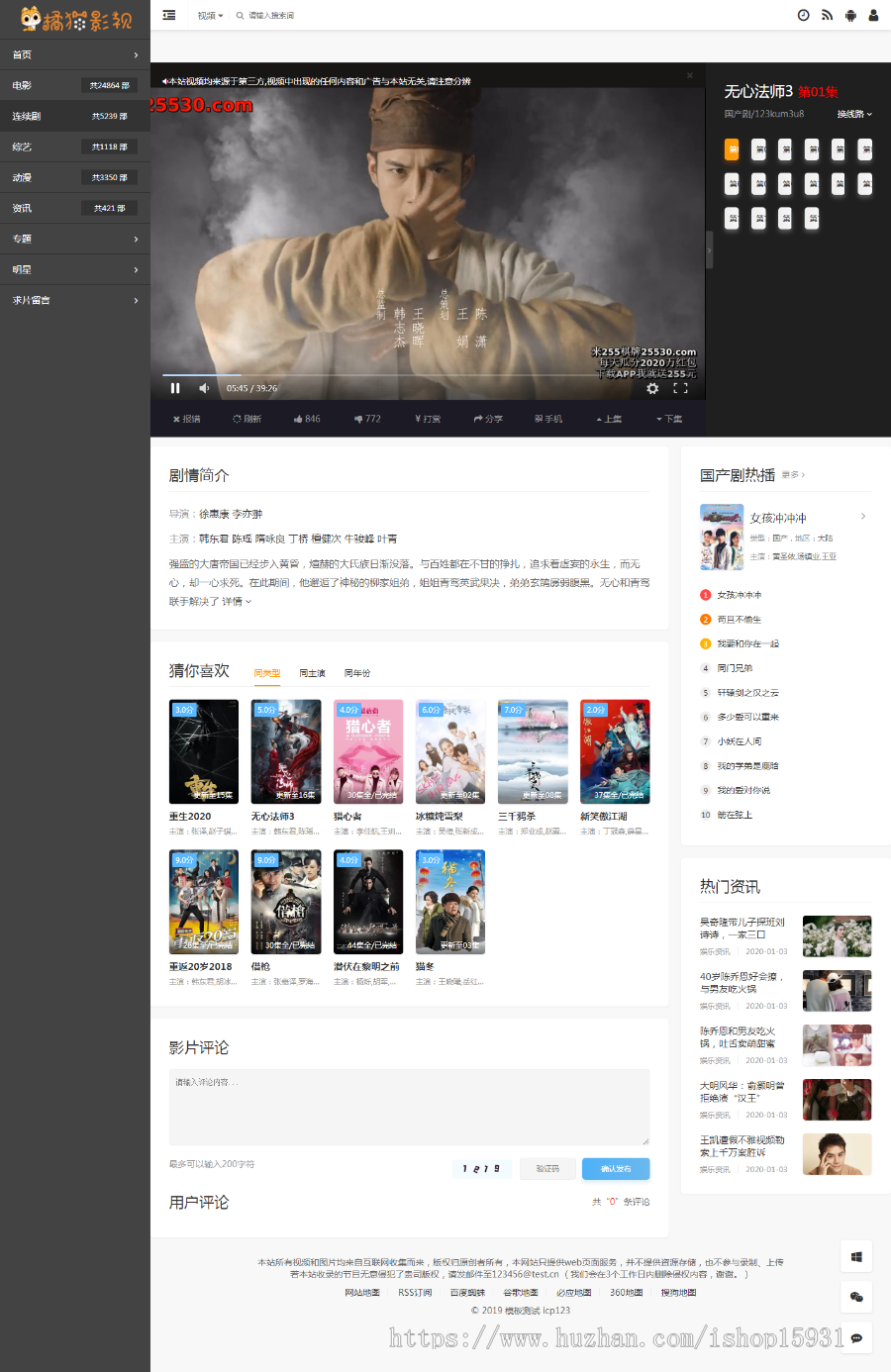
Task: Share the video with 分享
Action: [488, 419]
